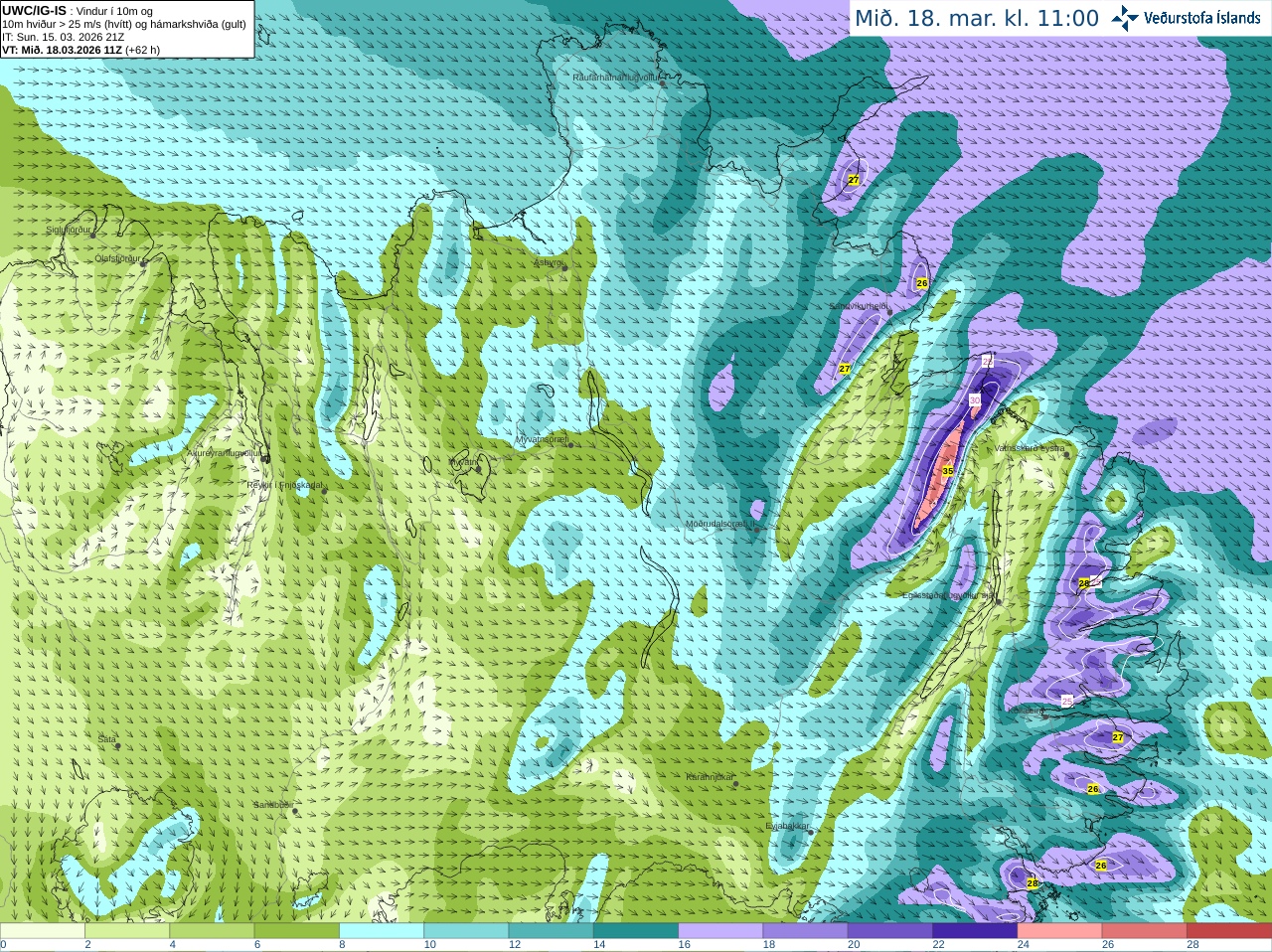The height and width of the screenshot is (952, 1272).
Task: Click the Kárahnjúkar station label
Action: pos(711,777)
